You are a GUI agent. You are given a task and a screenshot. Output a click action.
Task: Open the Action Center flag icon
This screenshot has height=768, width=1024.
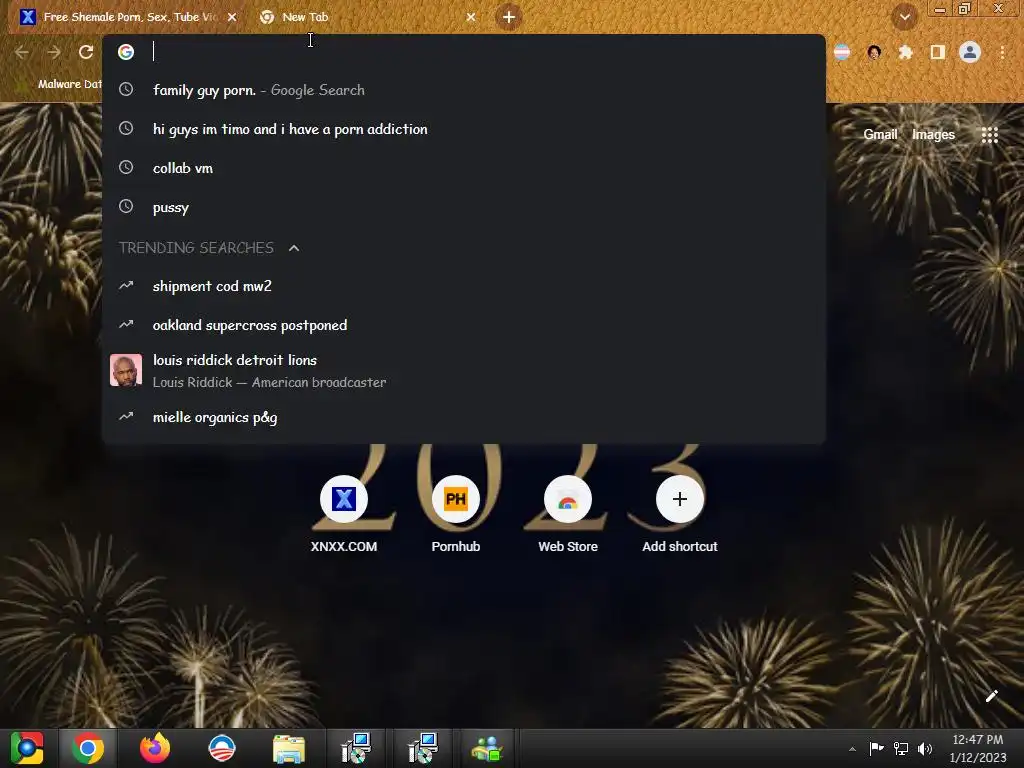876,748
